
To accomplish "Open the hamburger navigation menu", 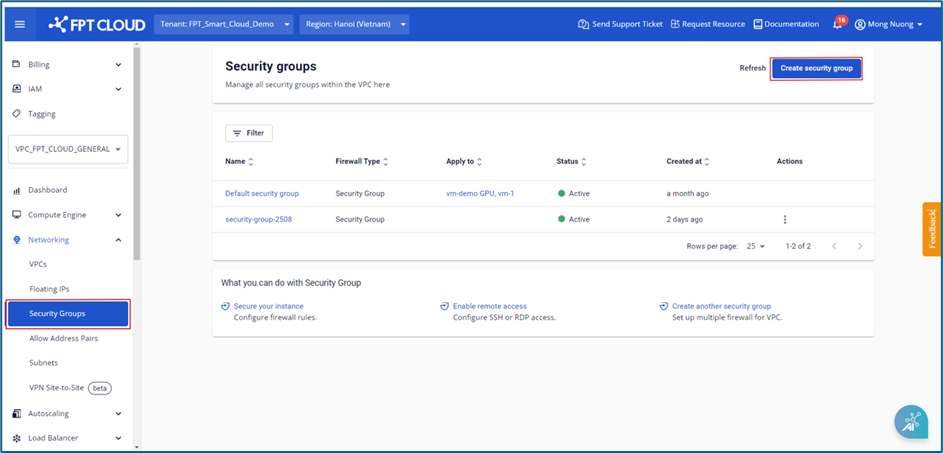I will [21, 24].
